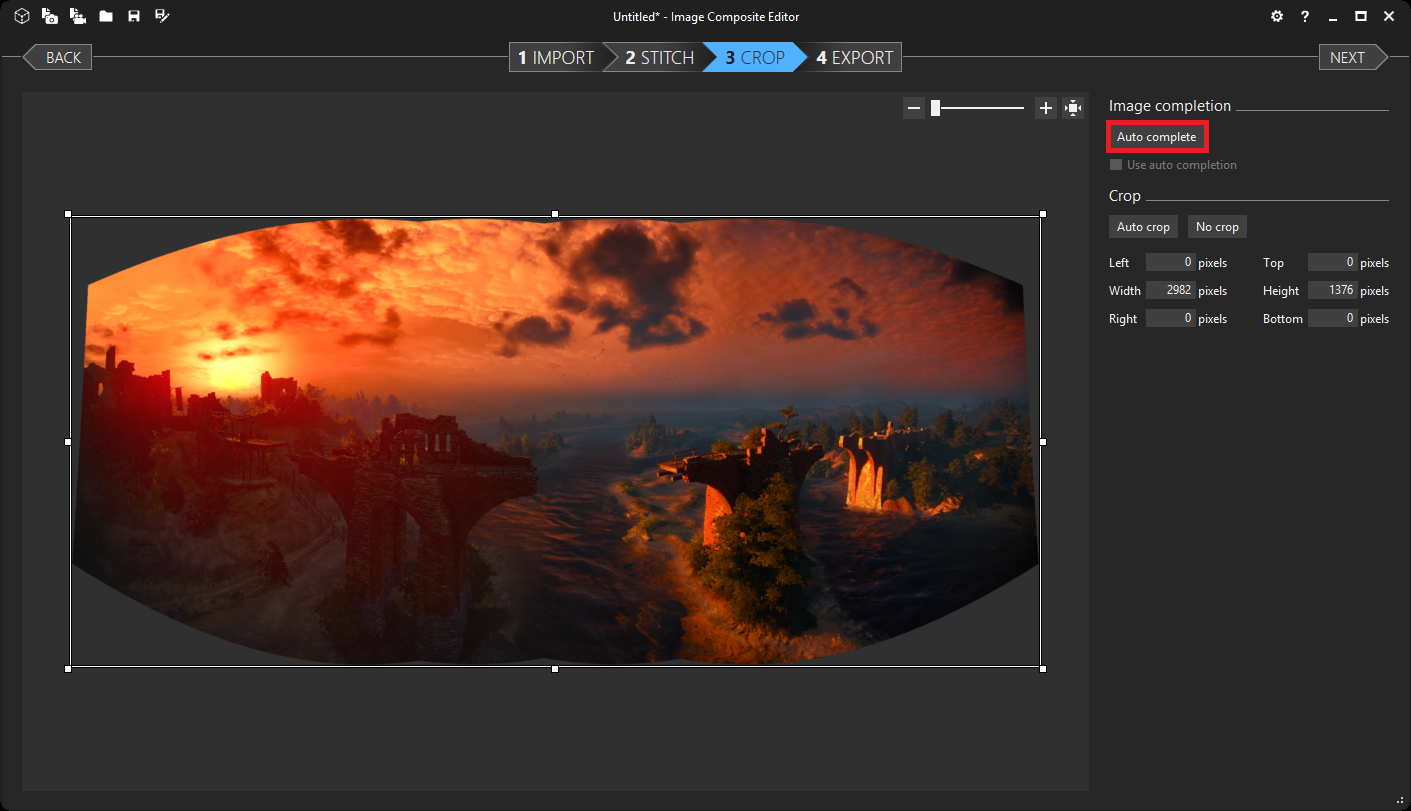Focus the Bottom pixels field
The image size is (1411, 811).
(x=1332, y=319)
